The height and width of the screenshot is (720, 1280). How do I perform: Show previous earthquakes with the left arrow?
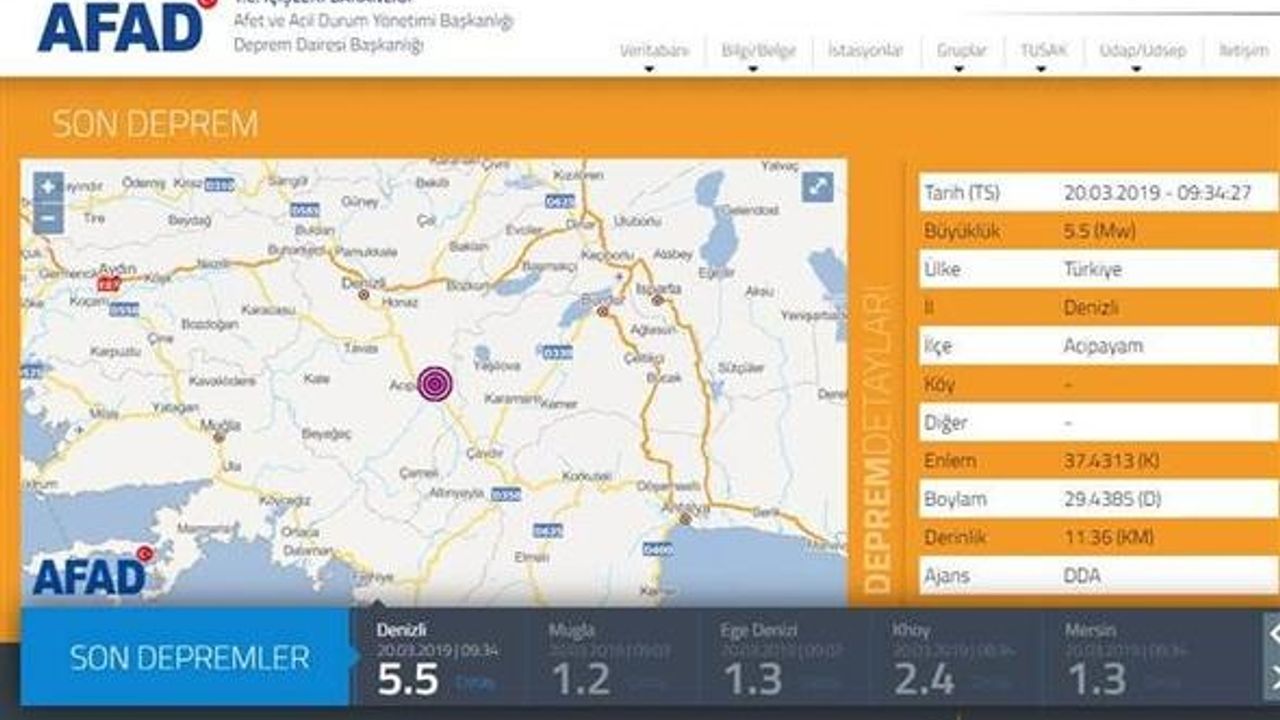pyautogui.click(x=1272, y=634)
